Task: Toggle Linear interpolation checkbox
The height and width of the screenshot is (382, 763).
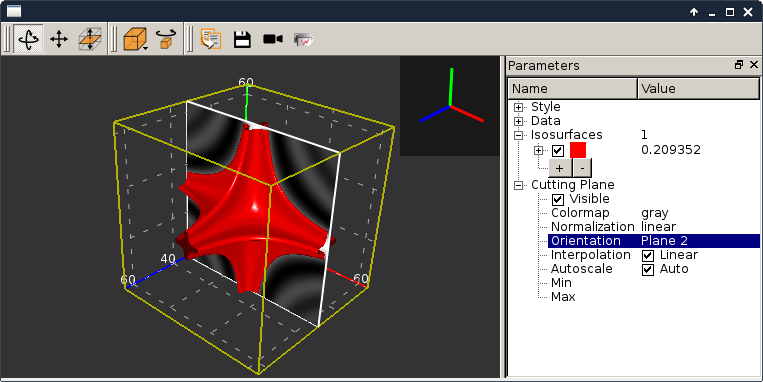Action: click(648, 255)
